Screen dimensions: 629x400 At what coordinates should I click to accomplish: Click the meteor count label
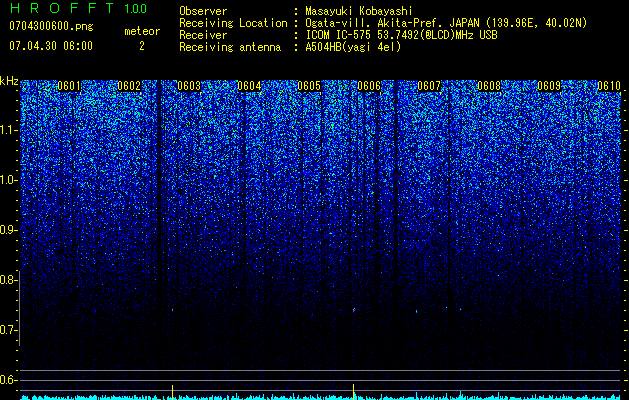coord(142,31)
